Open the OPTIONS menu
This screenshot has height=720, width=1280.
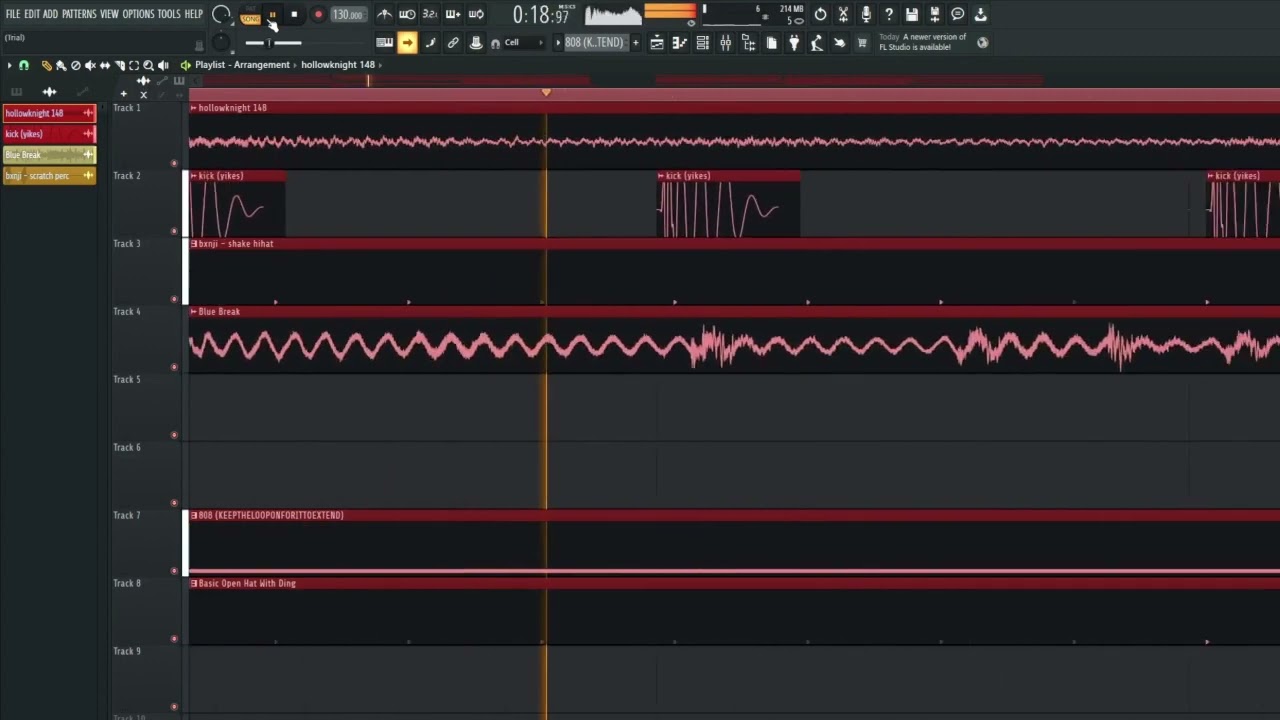tap(138, 14)
